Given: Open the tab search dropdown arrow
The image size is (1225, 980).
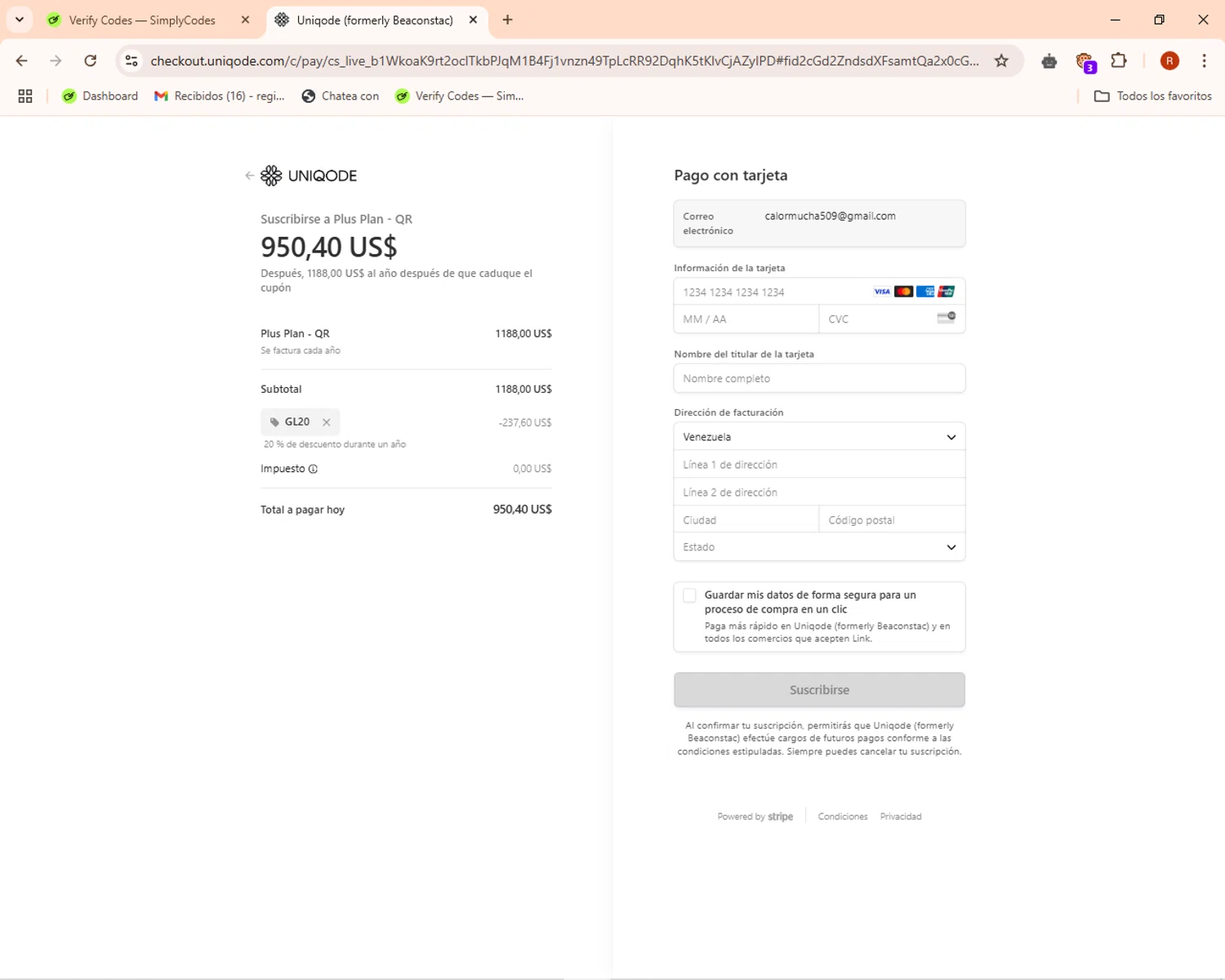Looking at the screenshot, I should tap(20, 20).
